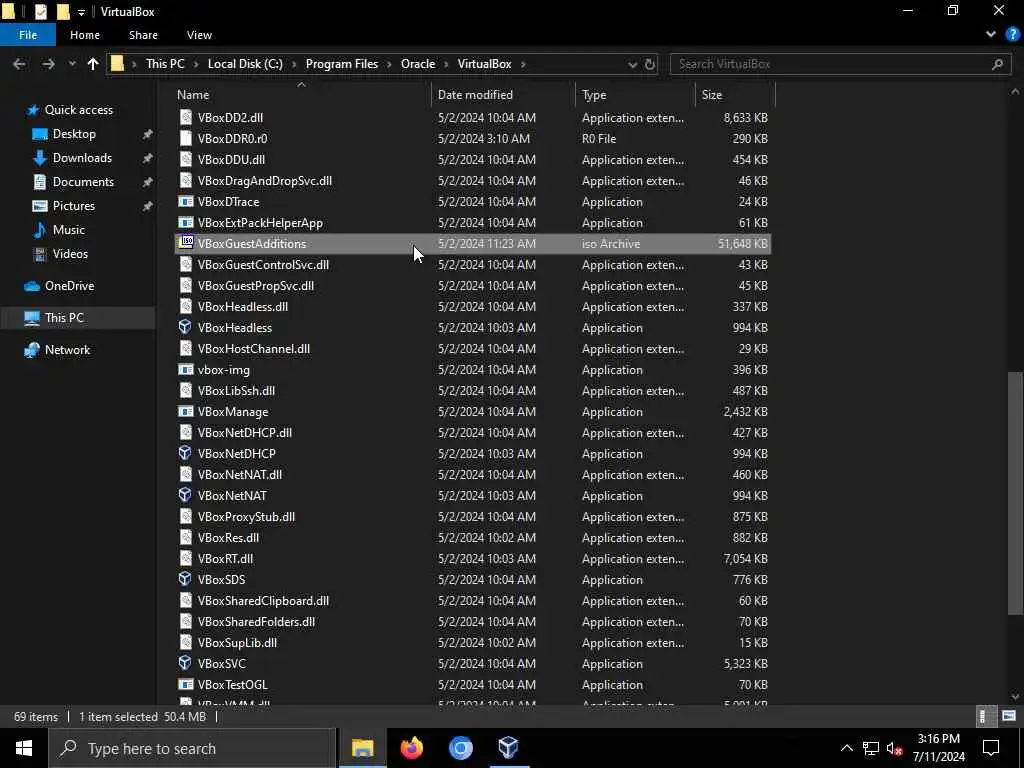This screenshot has height=768, width=1024.
Task: Switch to details view layout icon
Action: point(984,716)
